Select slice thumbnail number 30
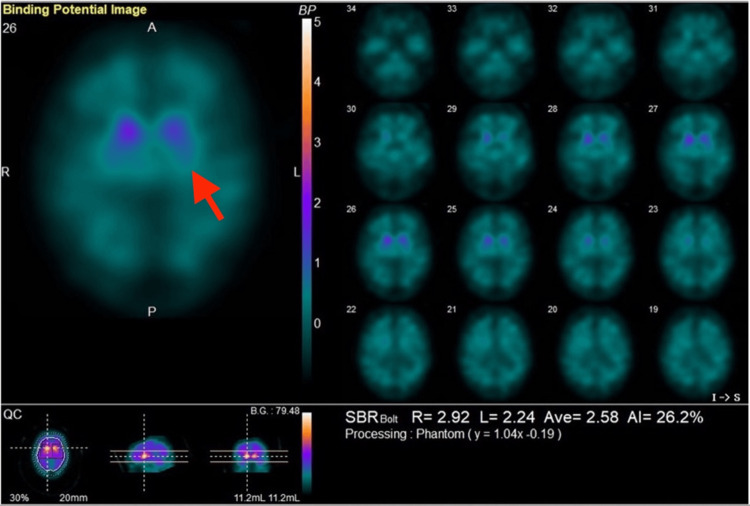The image size is (750, 506). point(395,152)
